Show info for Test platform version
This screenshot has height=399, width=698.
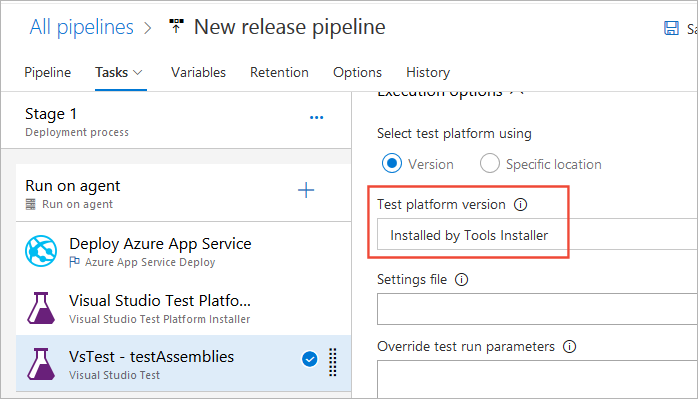(x=520, y=204)
